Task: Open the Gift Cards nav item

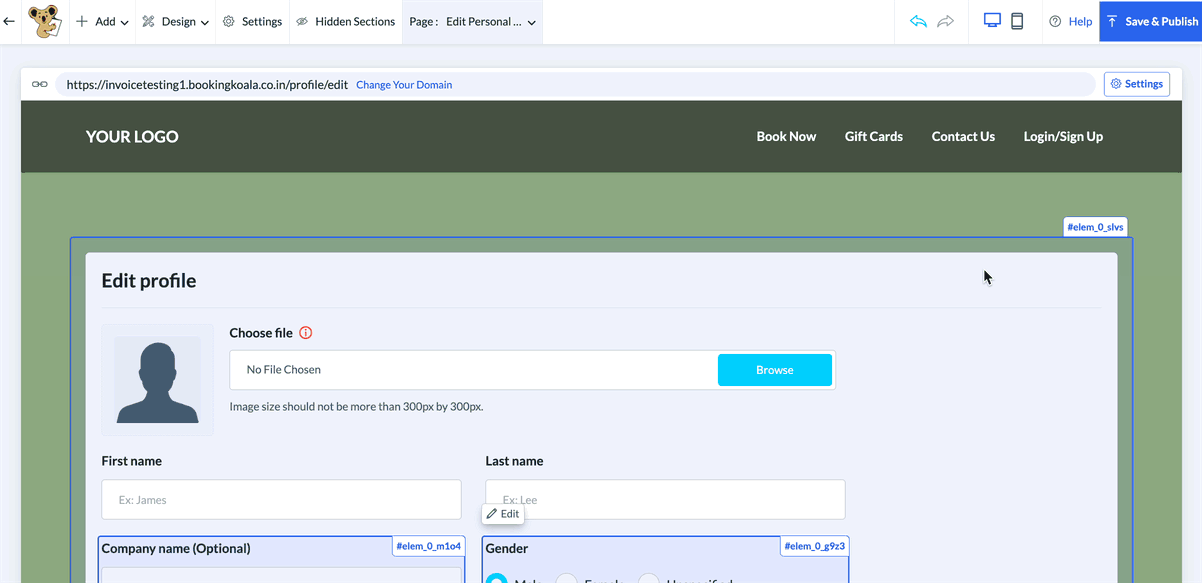Action: [x=874, y=136]
